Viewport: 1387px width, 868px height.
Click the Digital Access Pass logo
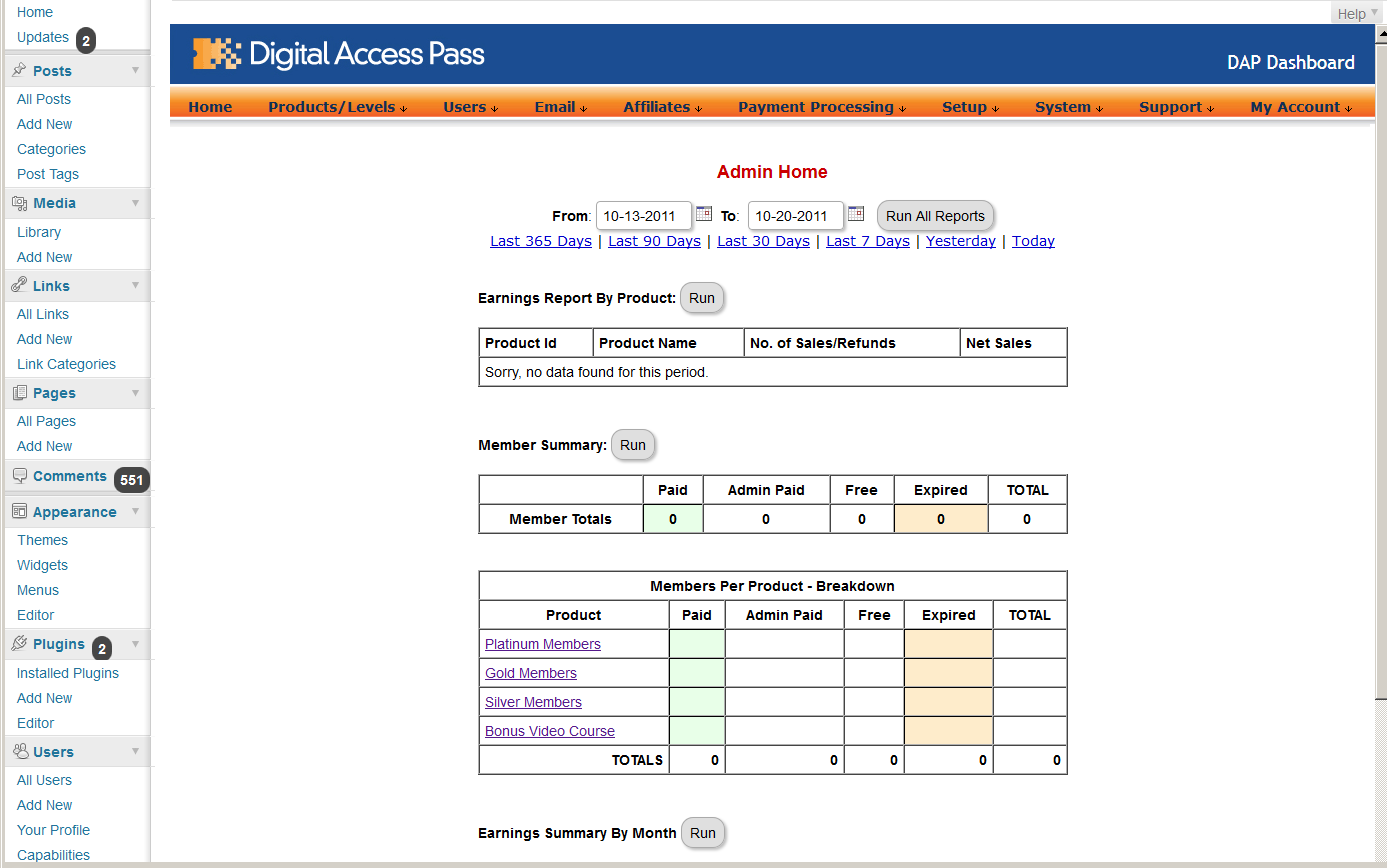(339, 54)
